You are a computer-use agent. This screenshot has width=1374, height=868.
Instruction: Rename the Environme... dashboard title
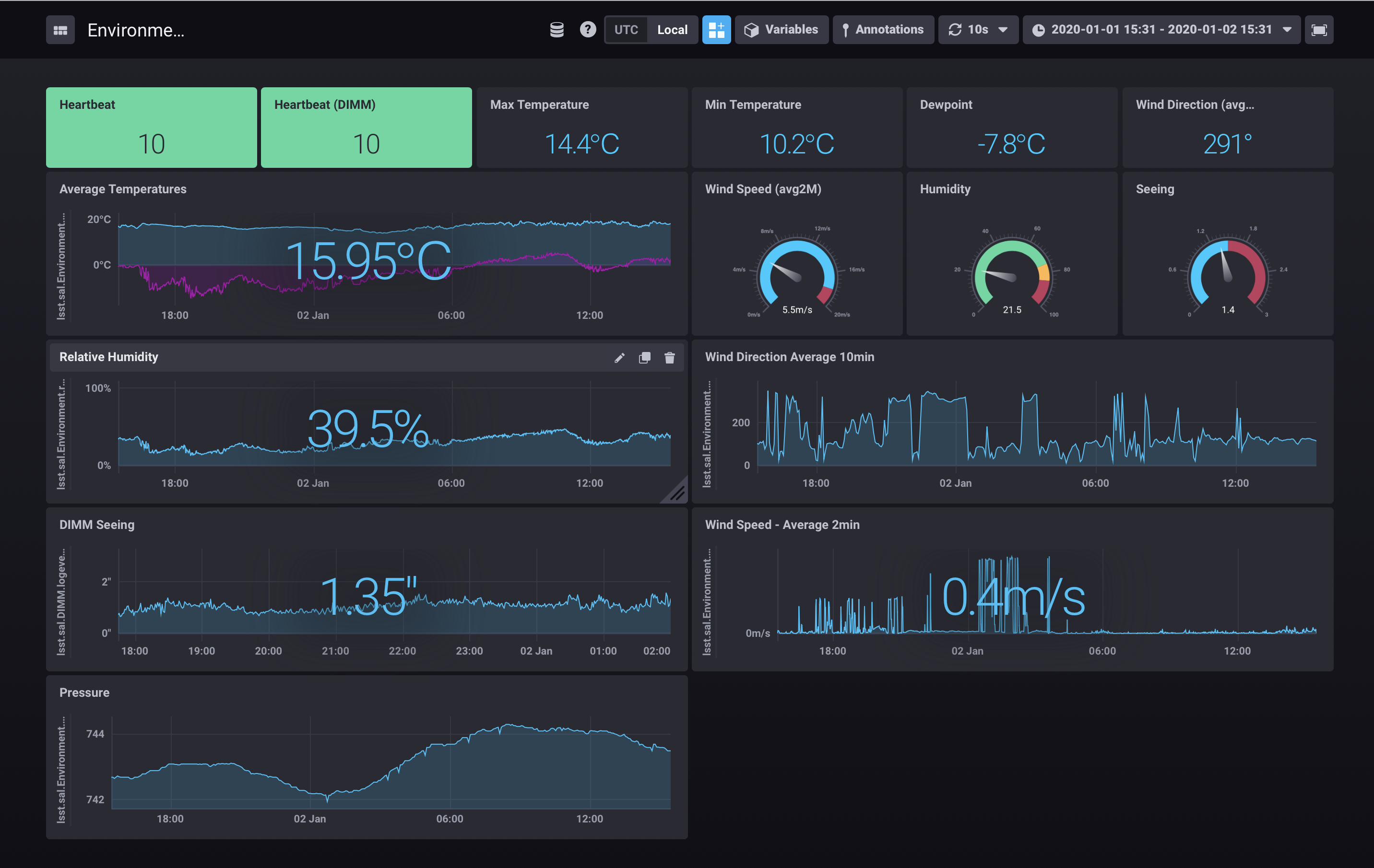[136, 30]
